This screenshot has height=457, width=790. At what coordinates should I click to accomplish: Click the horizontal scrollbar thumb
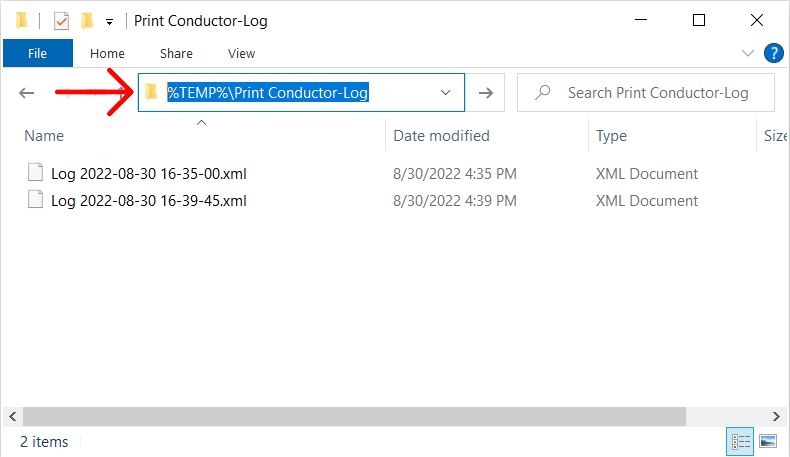click(x=354, y=417)
